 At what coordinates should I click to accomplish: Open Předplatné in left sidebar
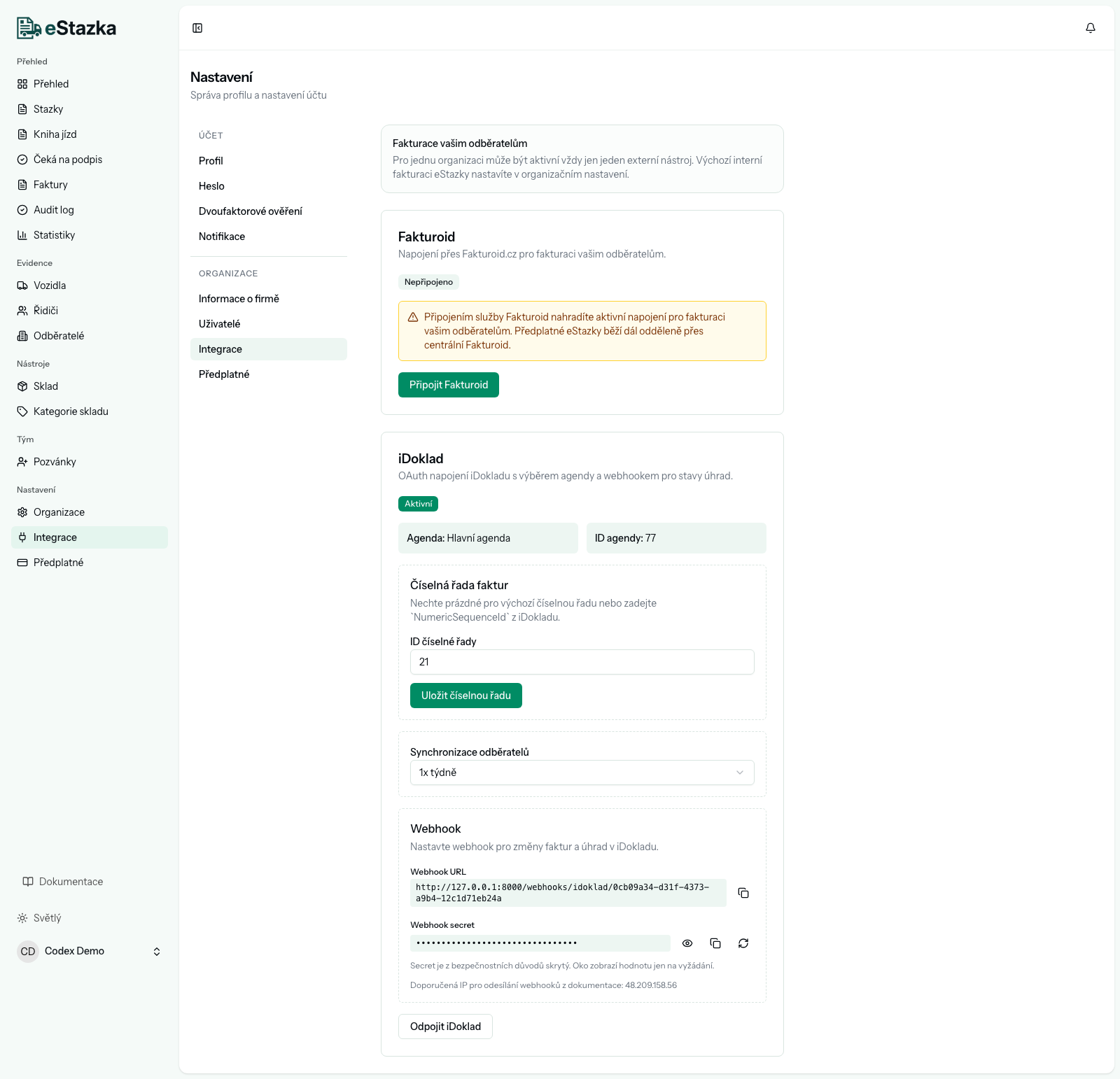(x=90, y=563)
